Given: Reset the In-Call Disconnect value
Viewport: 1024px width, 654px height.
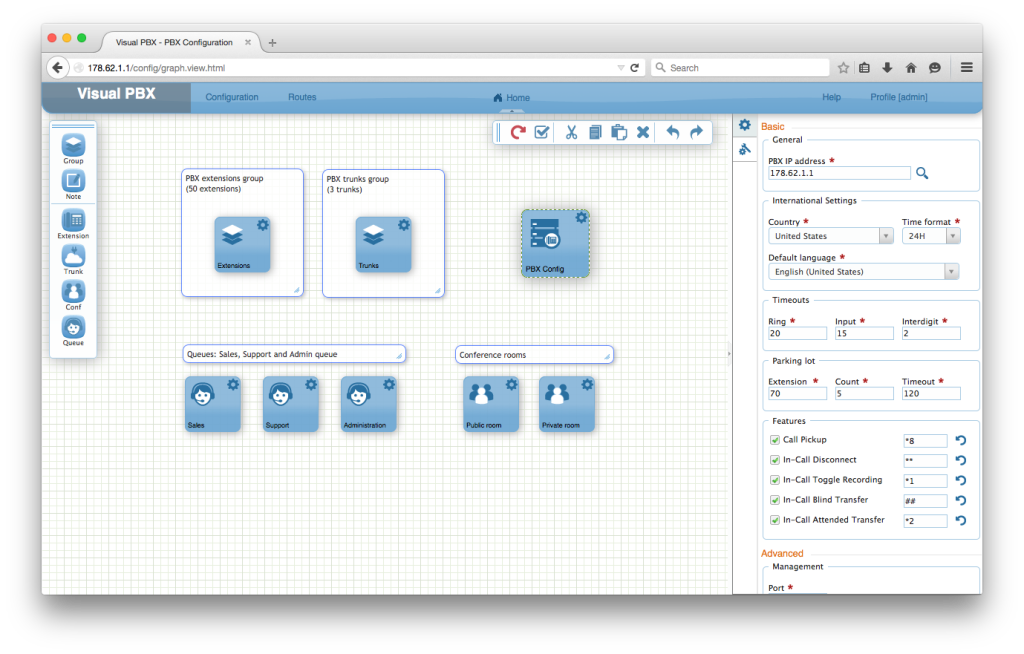Looking at the screenshot, I should point(960,460).
